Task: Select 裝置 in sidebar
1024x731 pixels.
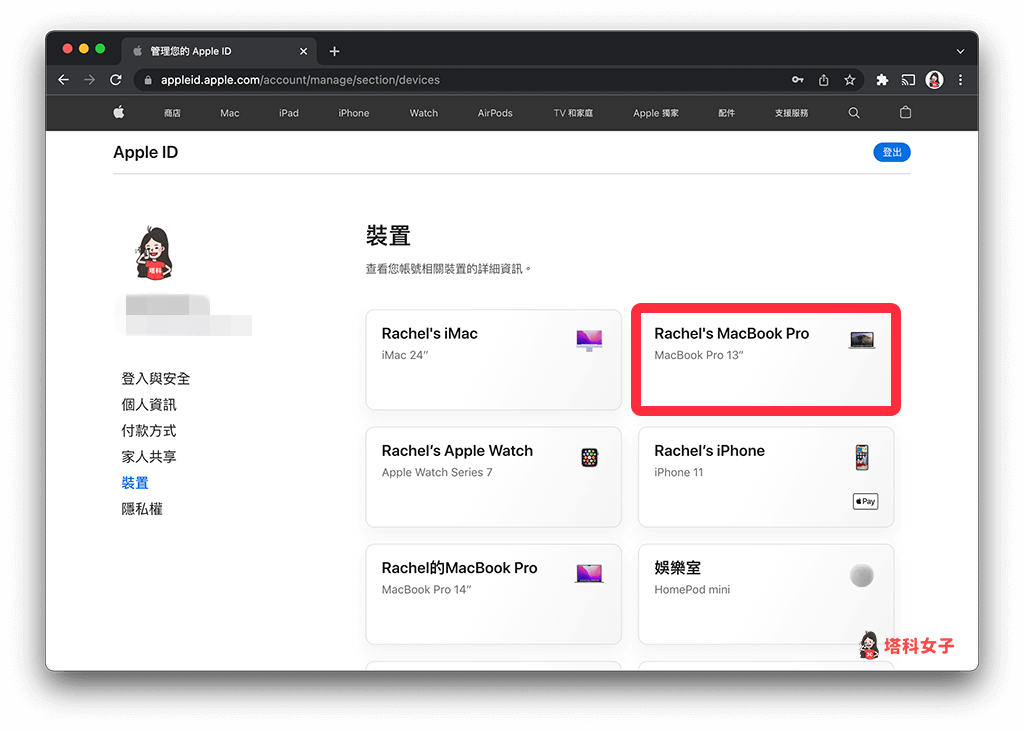Action: (x=135, y=483)
